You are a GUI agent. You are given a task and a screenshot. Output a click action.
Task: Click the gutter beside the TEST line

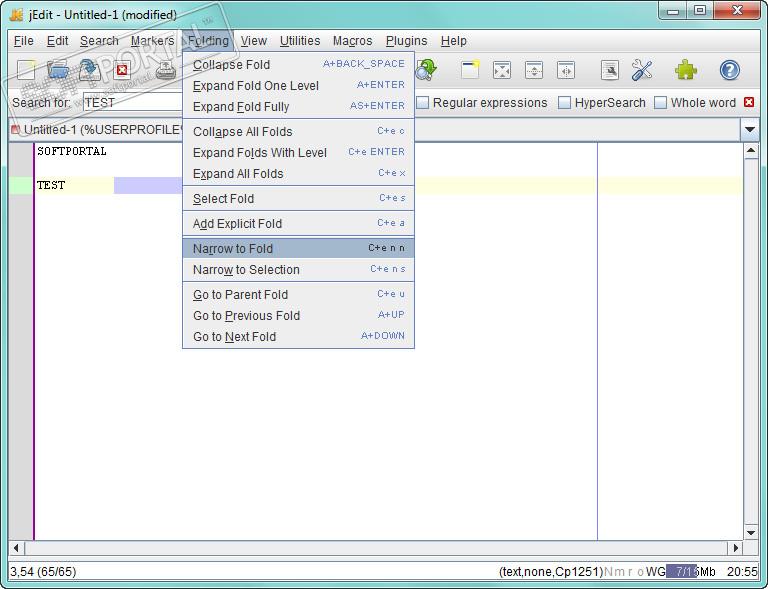click(x=21, y=185)
